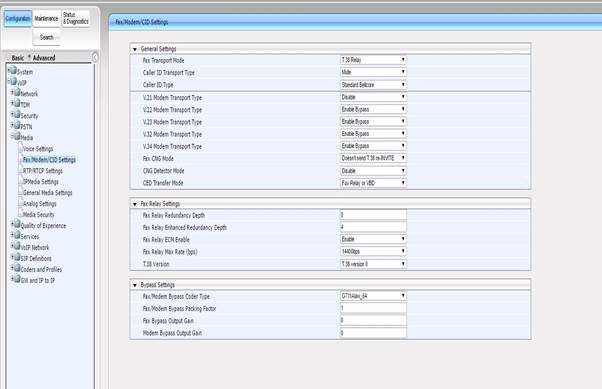This screenshot has width=602, height=389.
Task: Open General Media Settings page
Action: (48, 193)
